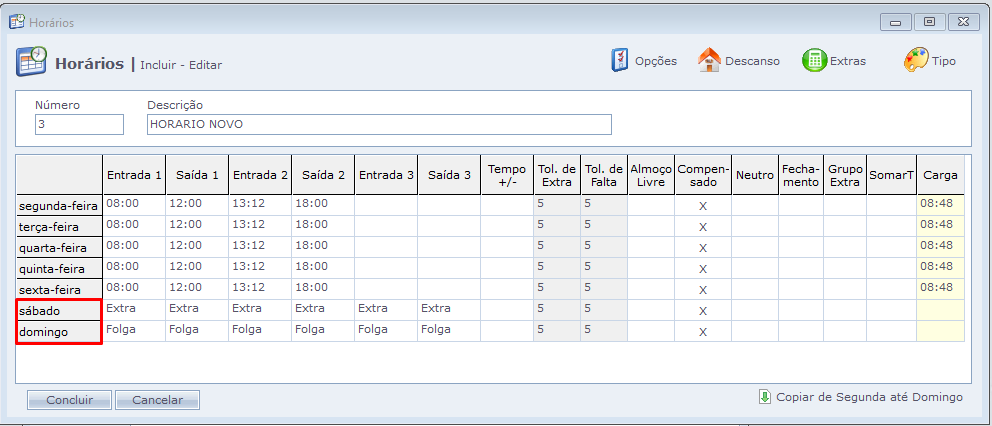Click the Número input field
Image resolution: width=992 pixels, height=426 pixels.
point(79,124)
